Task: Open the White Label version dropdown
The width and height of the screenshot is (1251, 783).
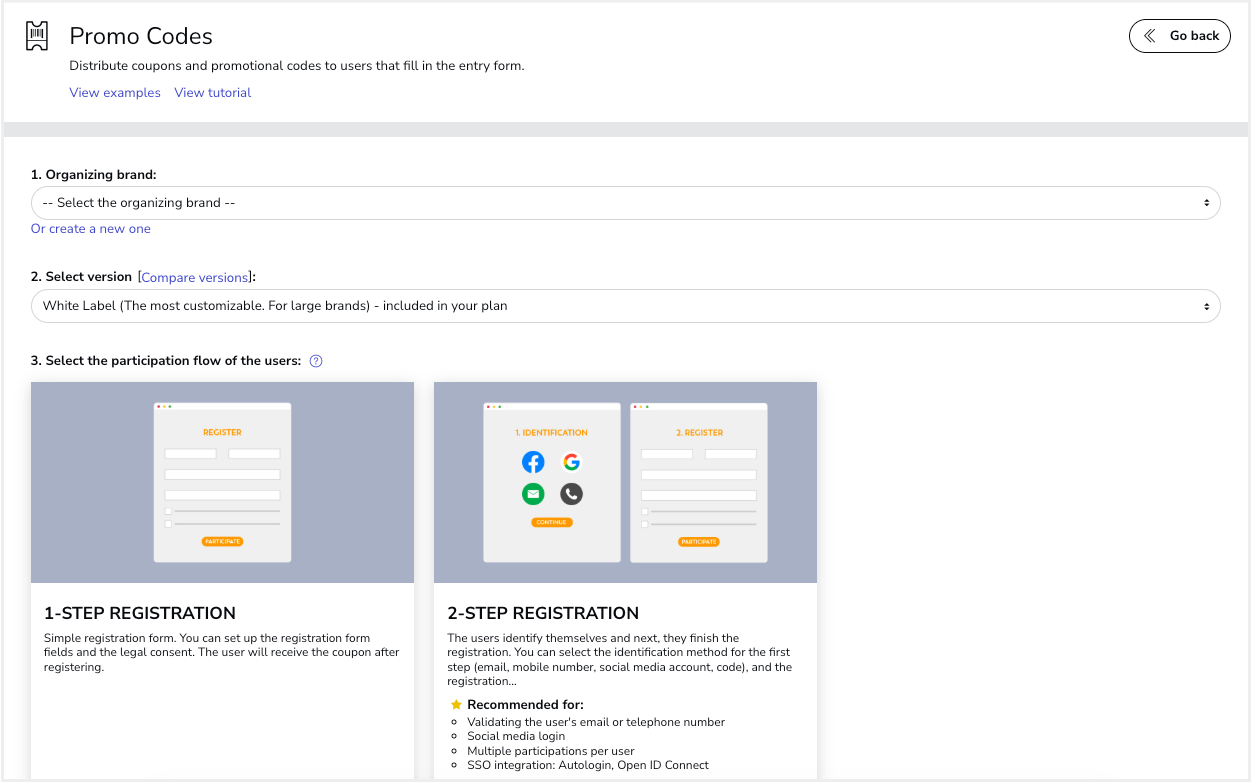Action: click(626, 306)
